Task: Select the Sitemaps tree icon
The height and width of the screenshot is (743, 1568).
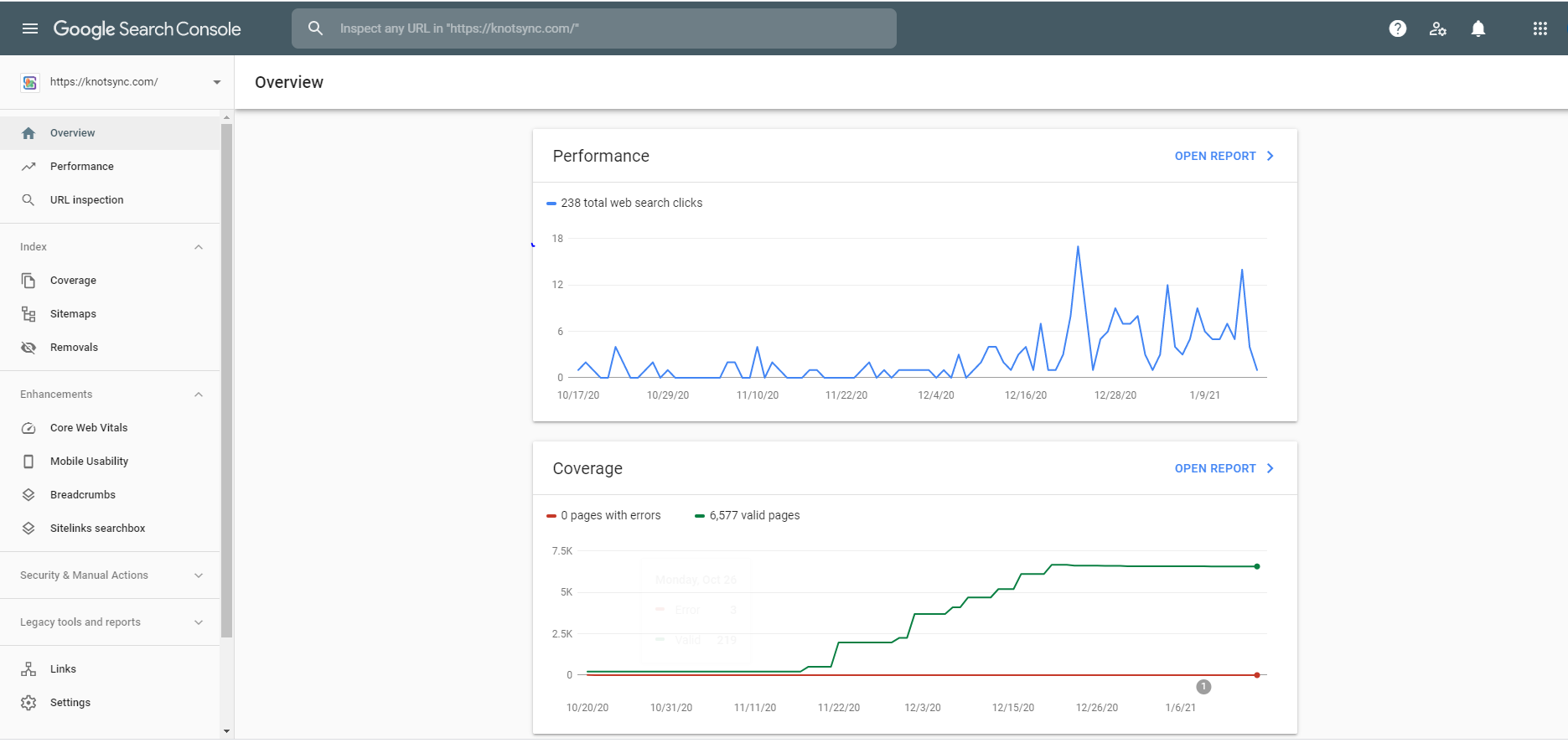Action: click(28, 314)
